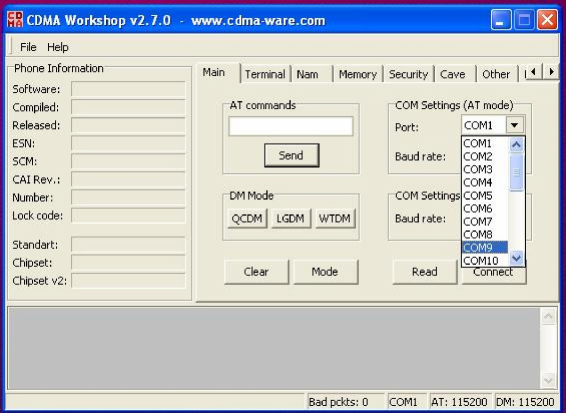This screenshot has width=567, height=413.
Task: Switch to the Memory tab
Action: pos(358,74)
